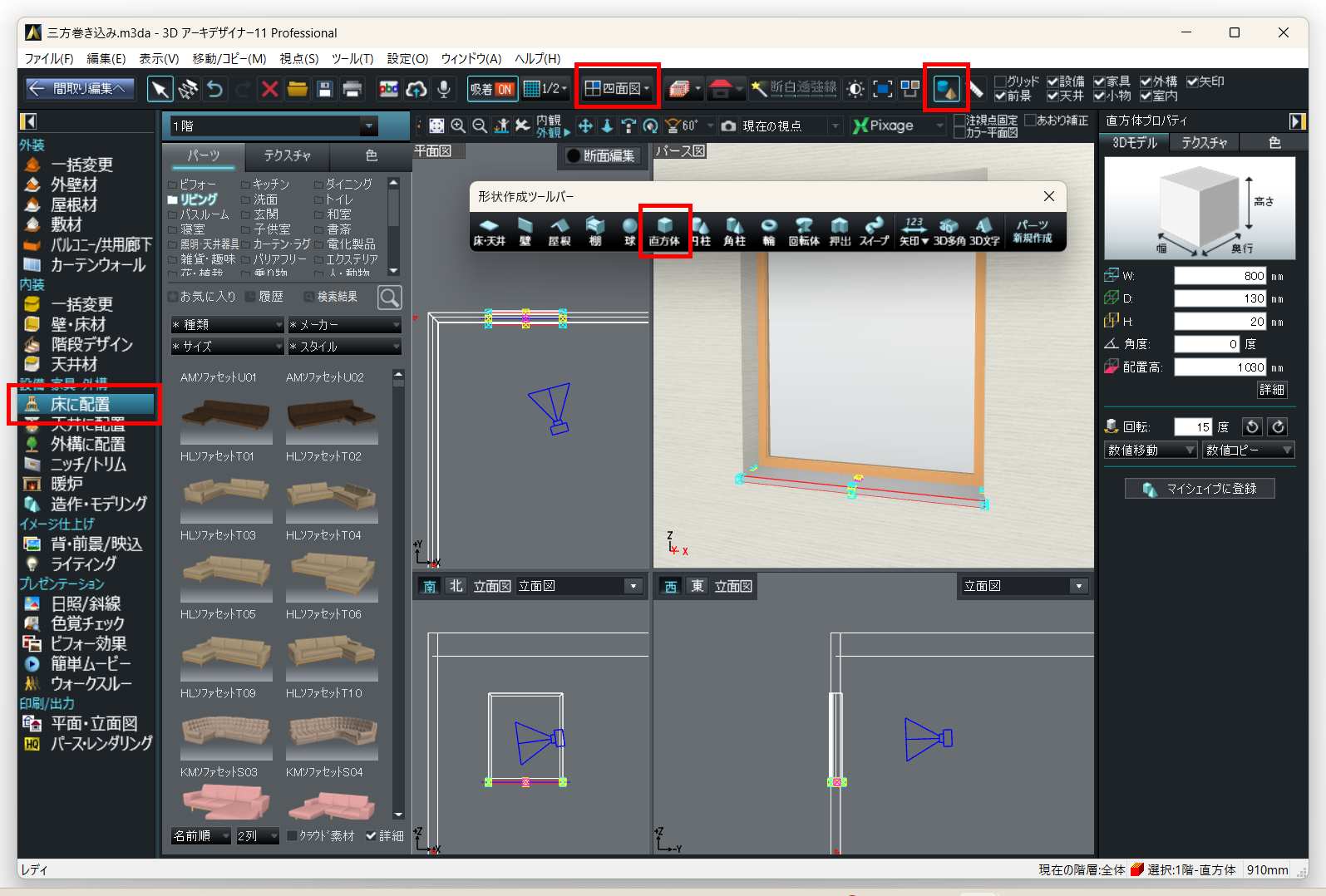This screenshot has width=1326, height=896.
Task: Open the 数値移動 dropdown
Action: click(1151, 450)
